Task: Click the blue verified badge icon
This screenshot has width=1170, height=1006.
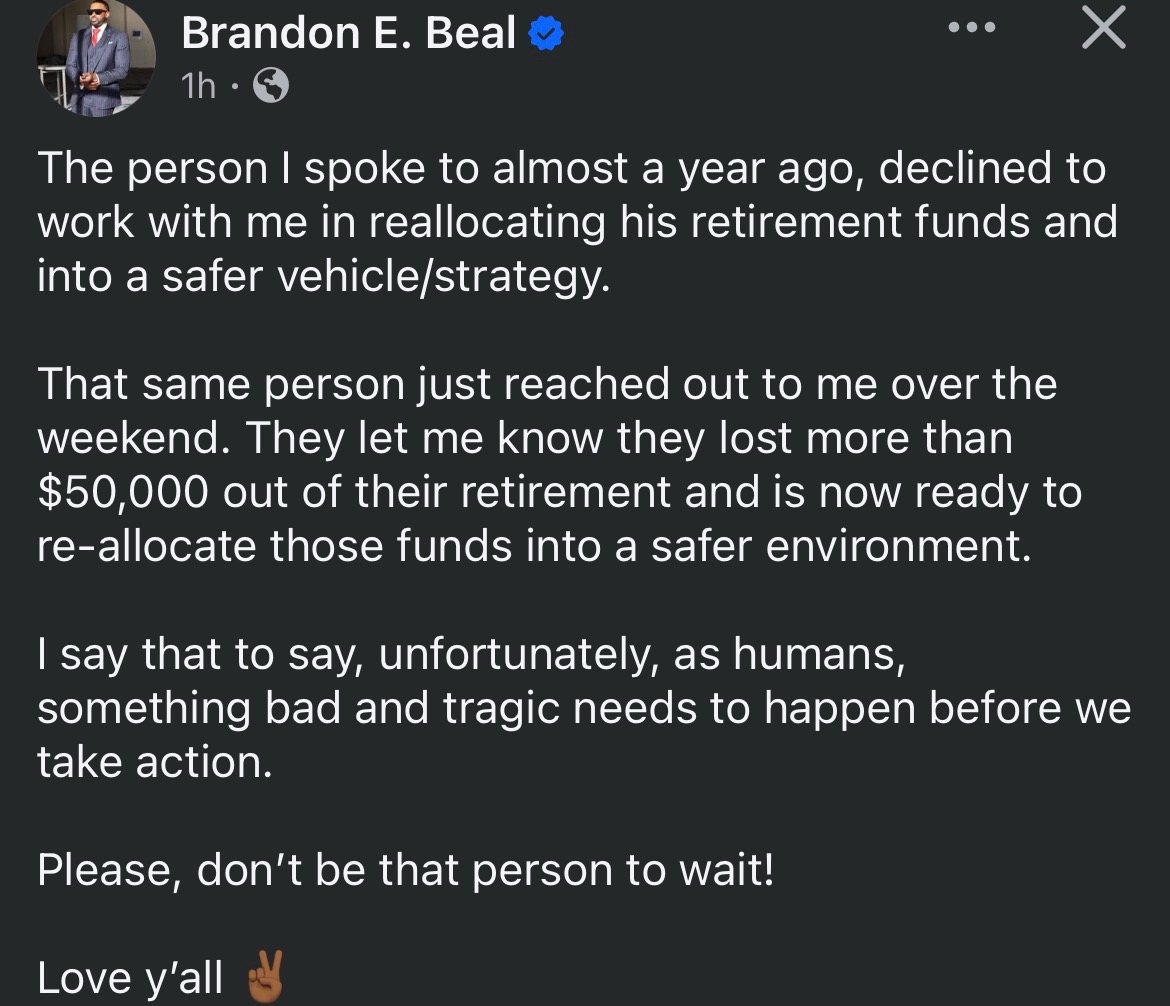Action: coord(546,34)
